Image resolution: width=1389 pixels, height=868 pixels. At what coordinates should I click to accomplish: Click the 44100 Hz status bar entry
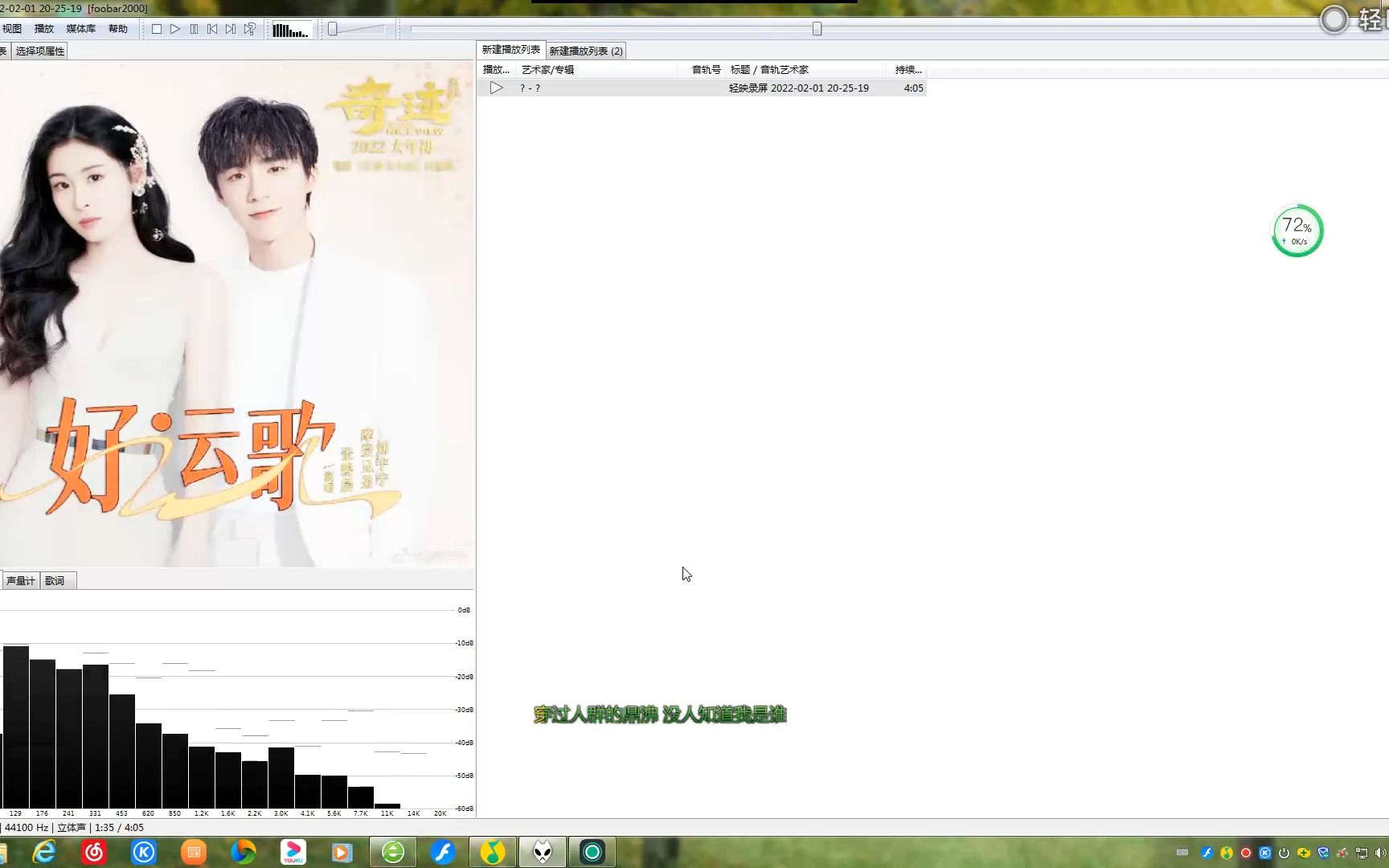point(27,828)
